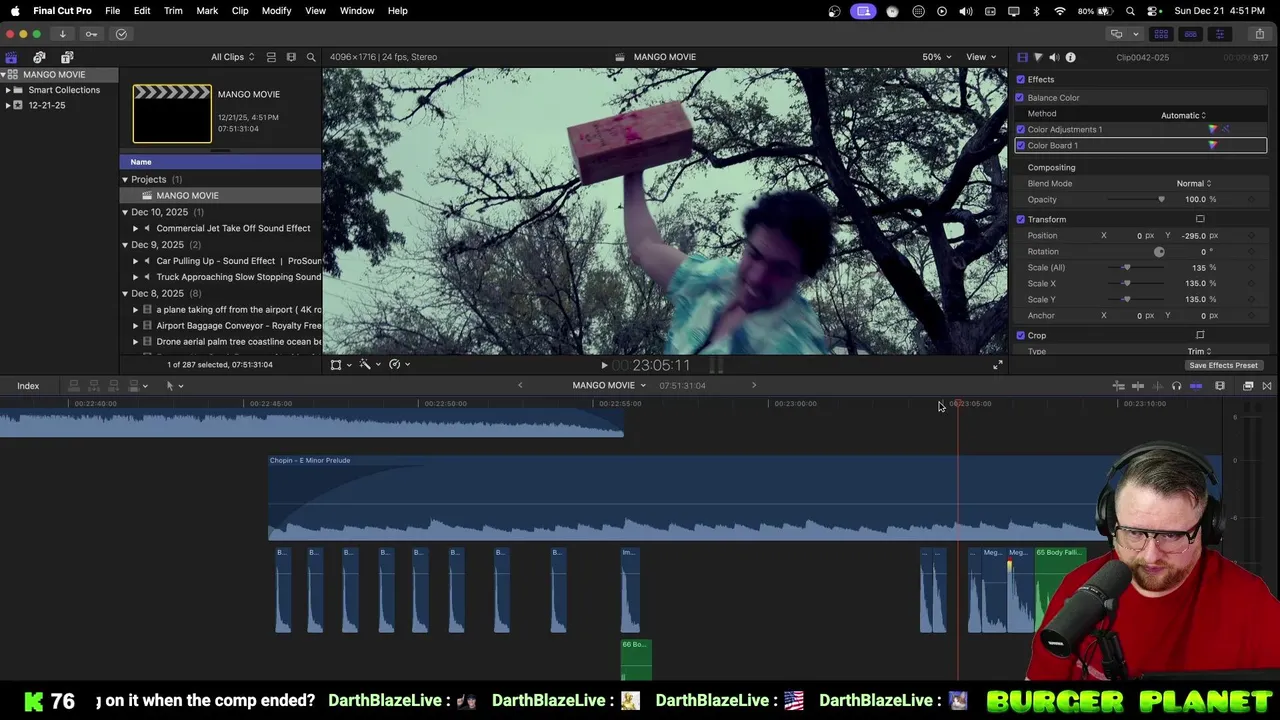1280x720 pixels.
Task: Open the viewer View options dropdown
Action: click(x=981, y=57)
